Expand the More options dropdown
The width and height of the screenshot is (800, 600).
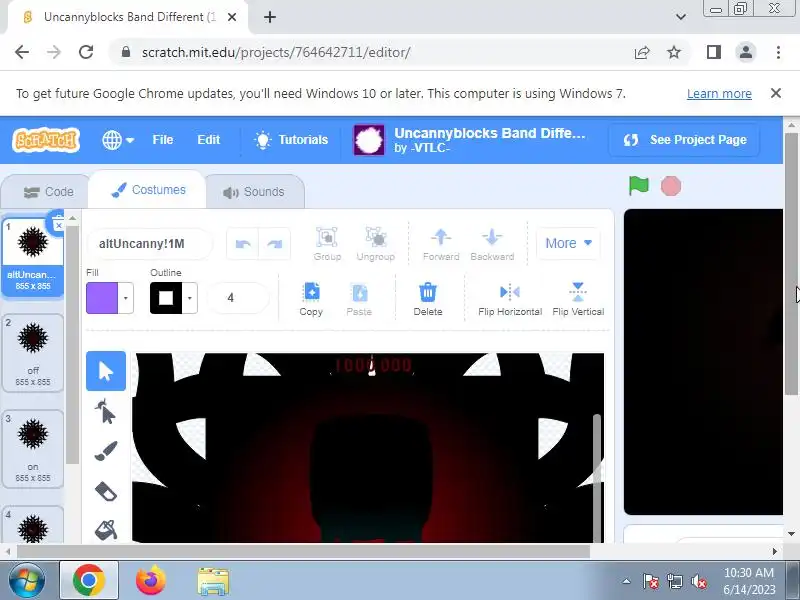click(568, 243)
